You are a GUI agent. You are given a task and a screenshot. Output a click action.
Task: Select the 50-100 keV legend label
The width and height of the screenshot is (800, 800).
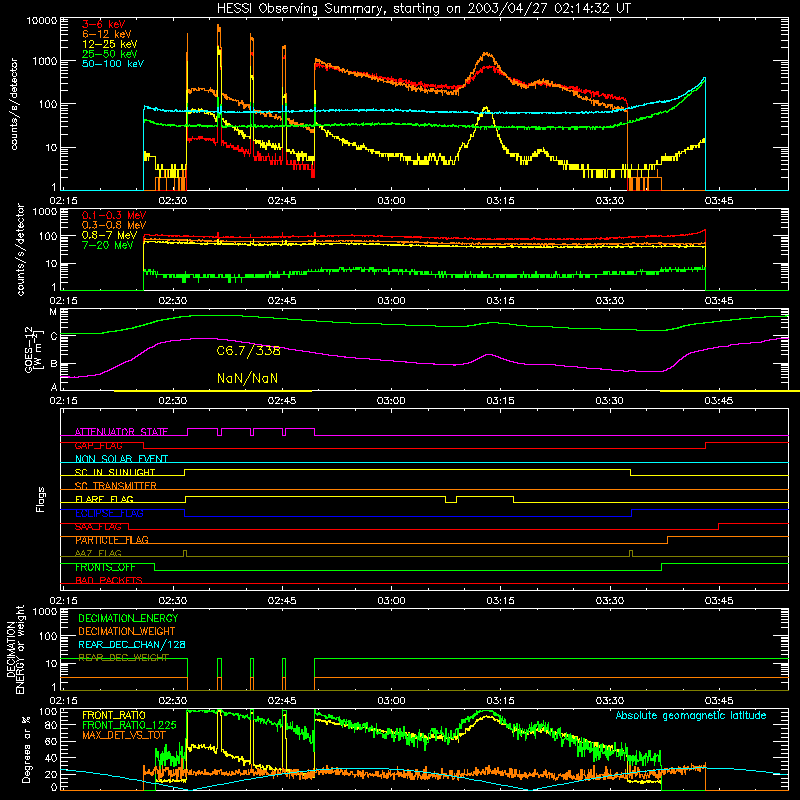click(113, 64)
